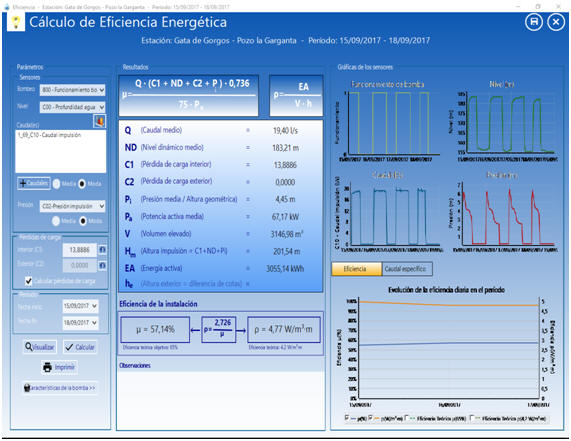
Task: Open Características de la bomba link
Action: [x=60, y=388]
